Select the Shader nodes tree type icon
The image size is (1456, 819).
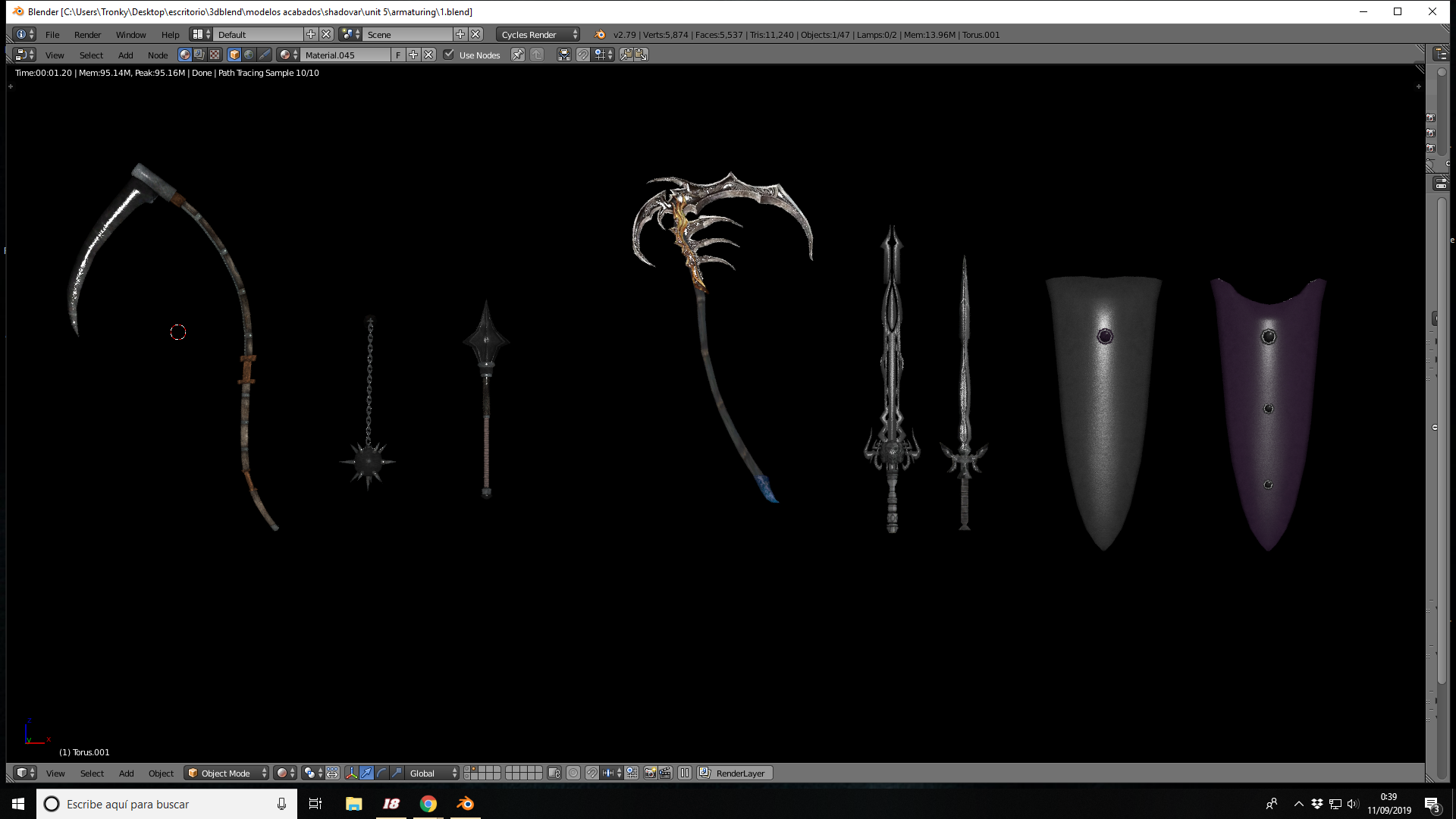coord(184,55)
